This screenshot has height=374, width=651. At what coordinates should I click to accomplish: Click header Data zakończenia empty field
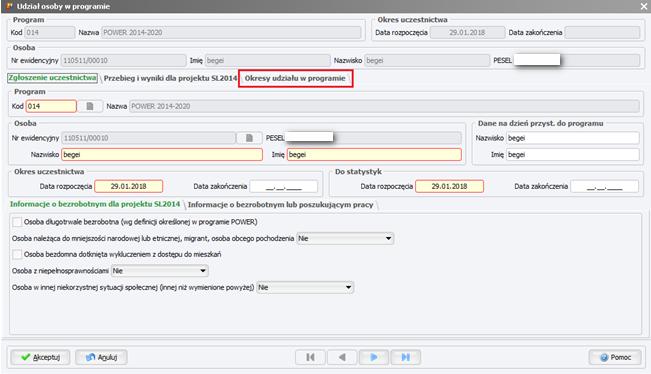(x=602, y=32)
